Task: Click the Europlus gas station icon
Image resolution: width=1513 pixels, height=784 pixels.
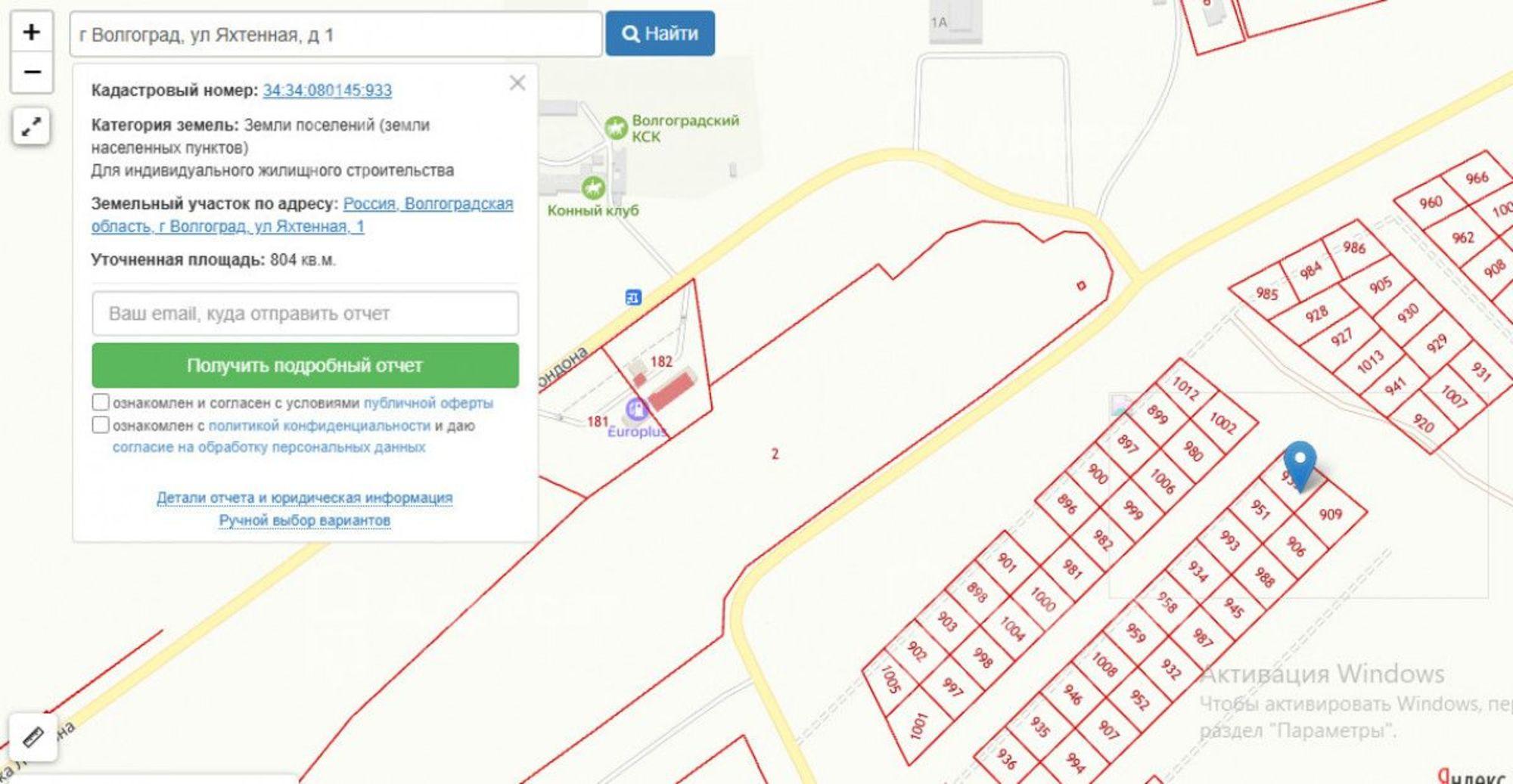Action: (x=637, y=409)
